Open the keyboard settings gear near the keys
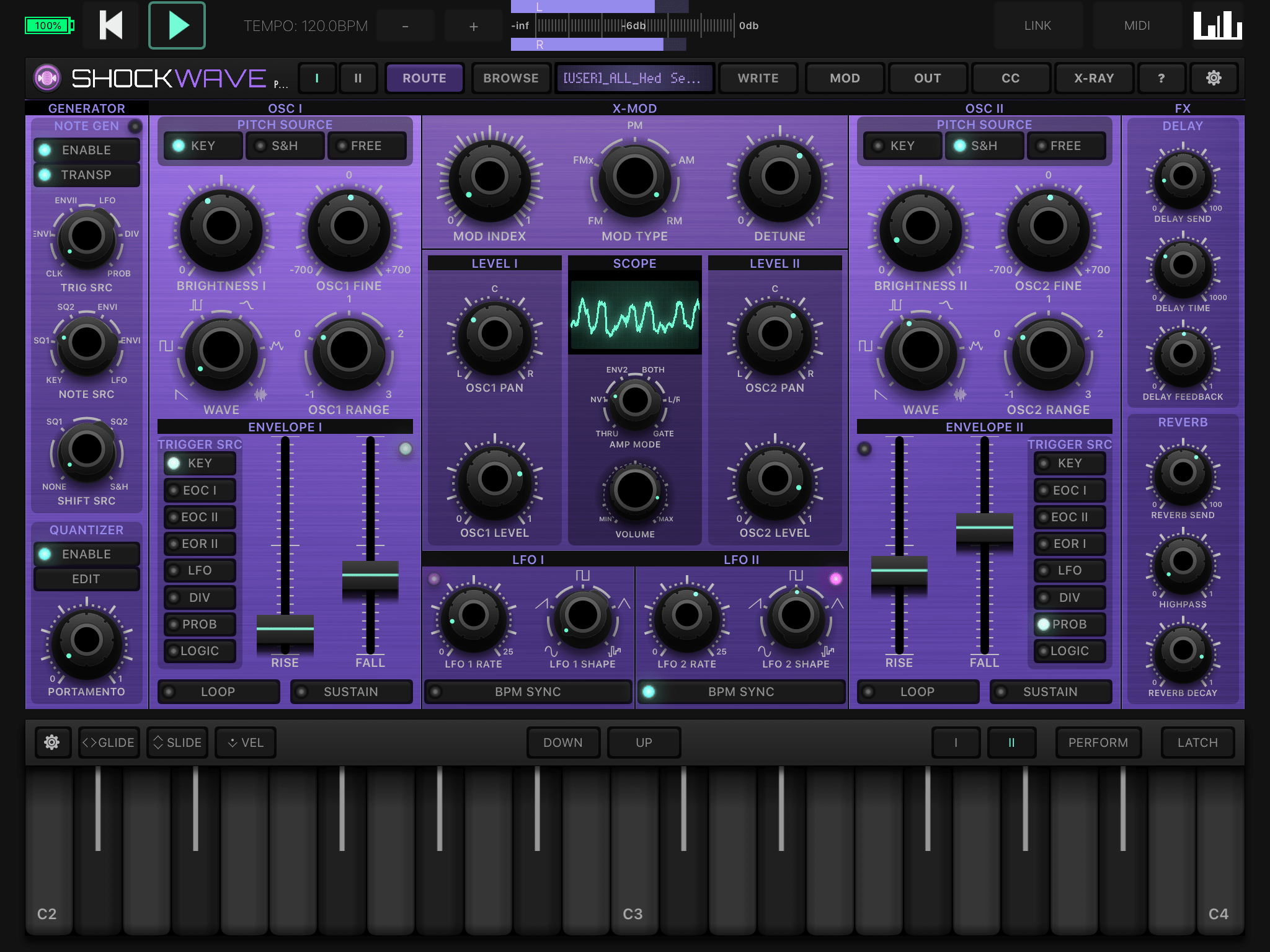 (x=53, y=742)
